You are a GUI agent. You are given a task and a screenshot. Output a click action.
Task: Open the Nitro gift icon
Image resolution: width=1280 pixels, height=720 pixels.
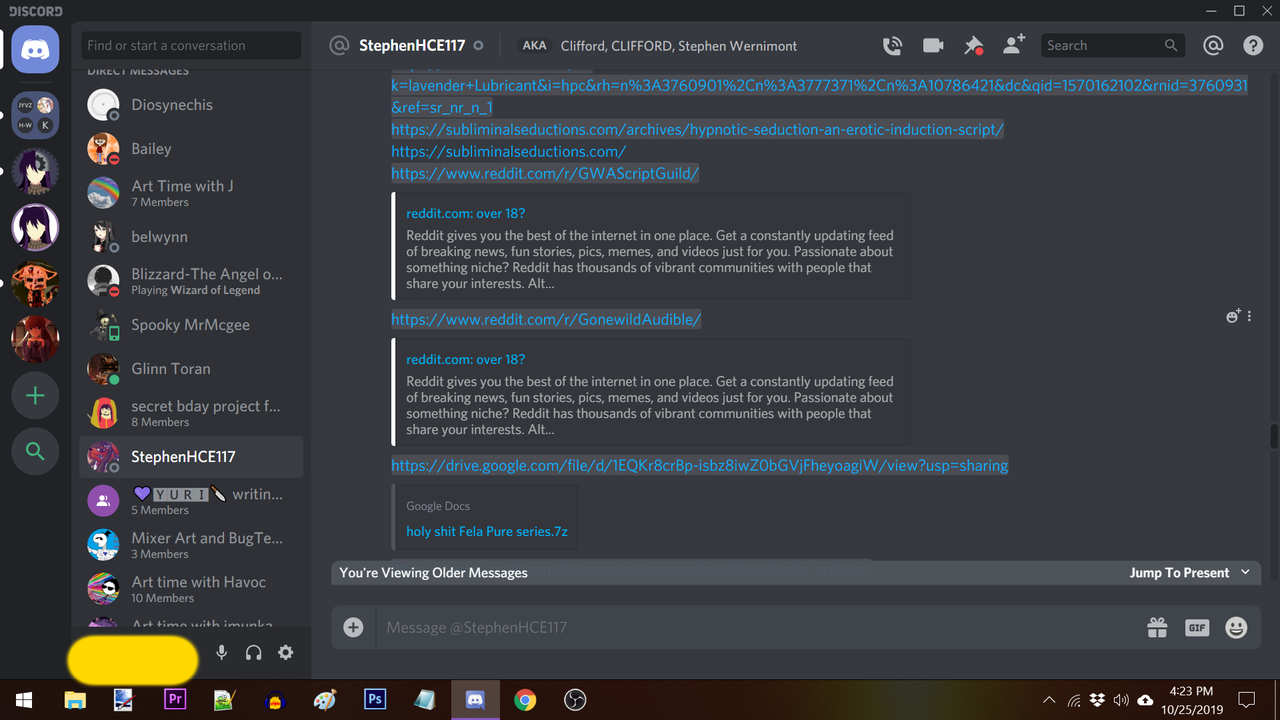[x=1157, y=627]
